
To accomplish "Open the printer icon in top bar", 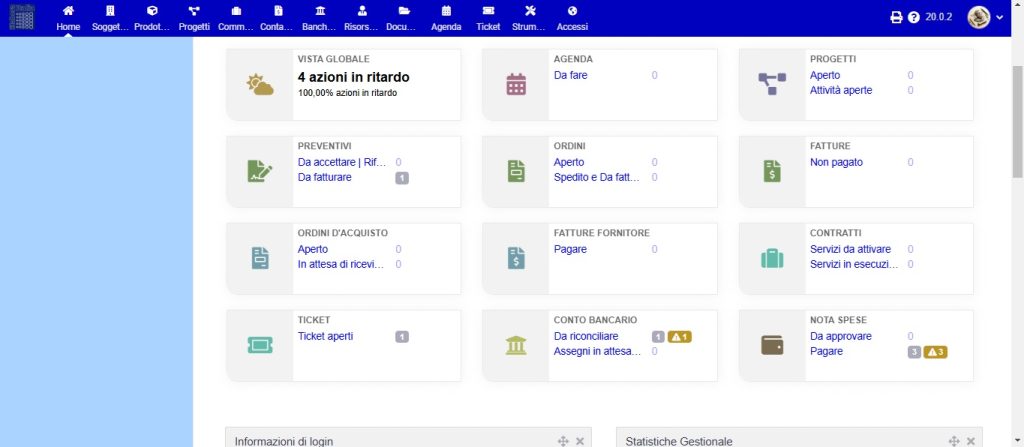I will coord(896,18).
